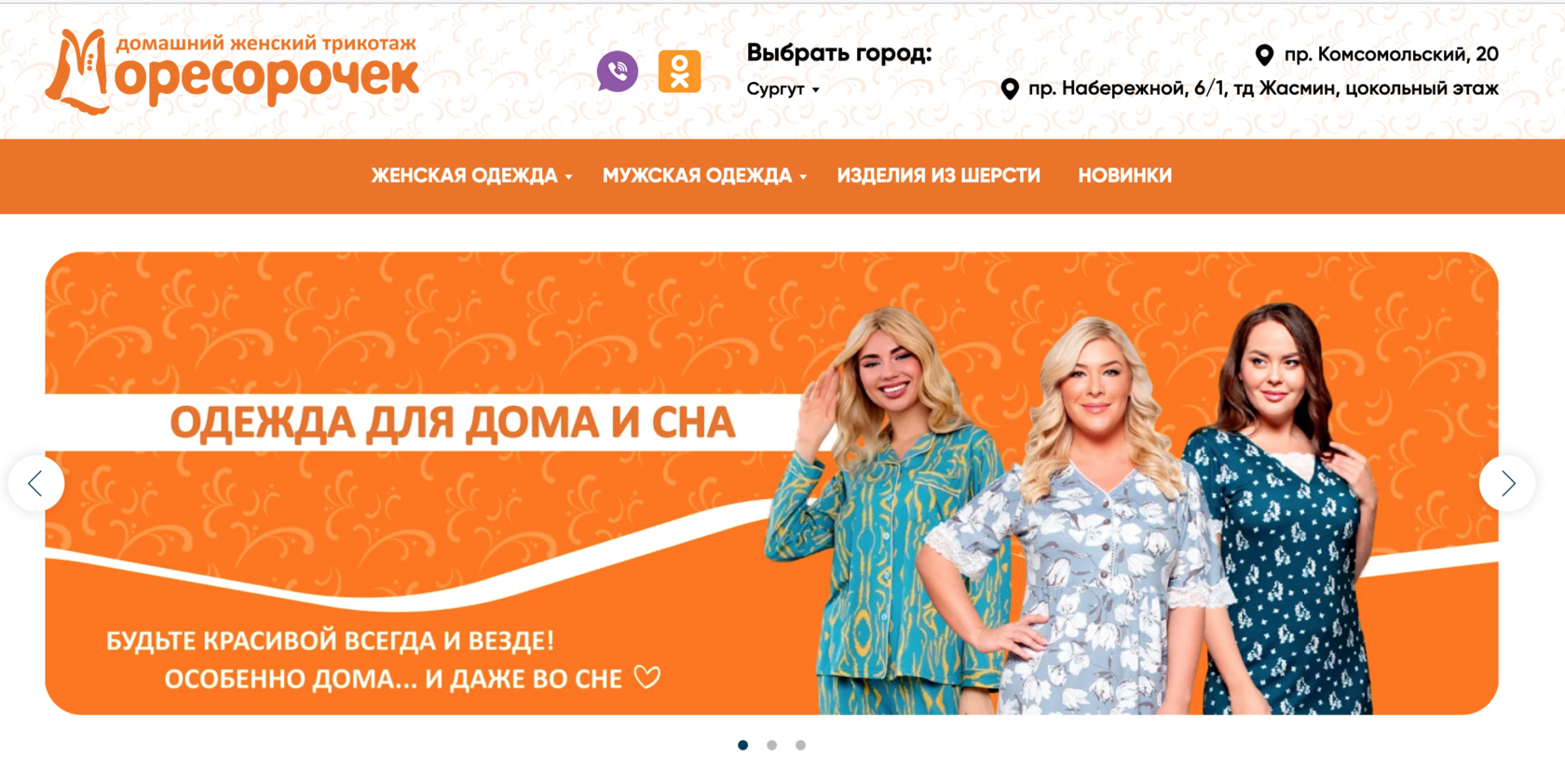Expand Мужская одежда menu arrow
1565x784 pixels.
point(803,177)
